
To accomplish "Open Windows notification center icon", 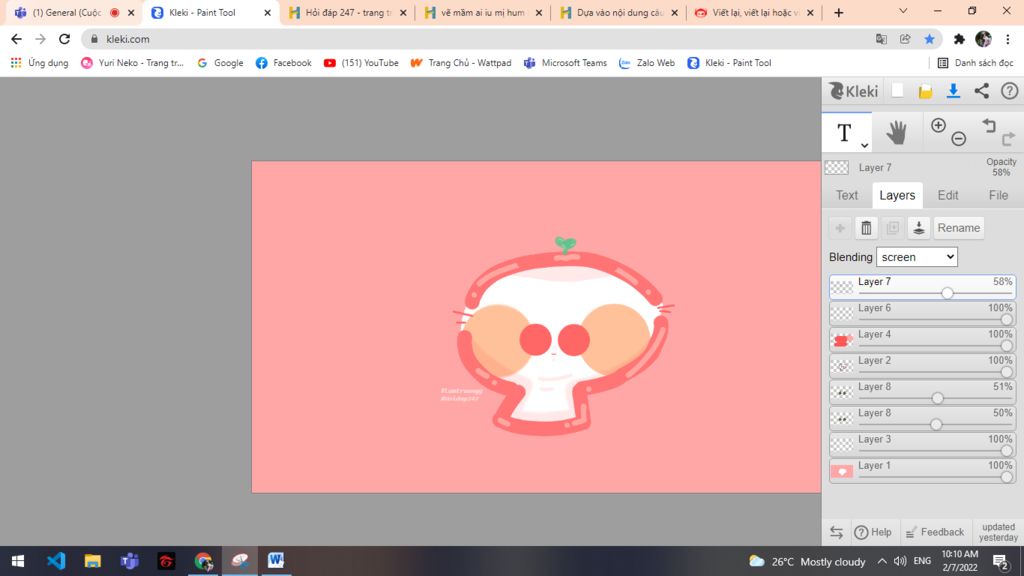I will (x=1000, y=561).
